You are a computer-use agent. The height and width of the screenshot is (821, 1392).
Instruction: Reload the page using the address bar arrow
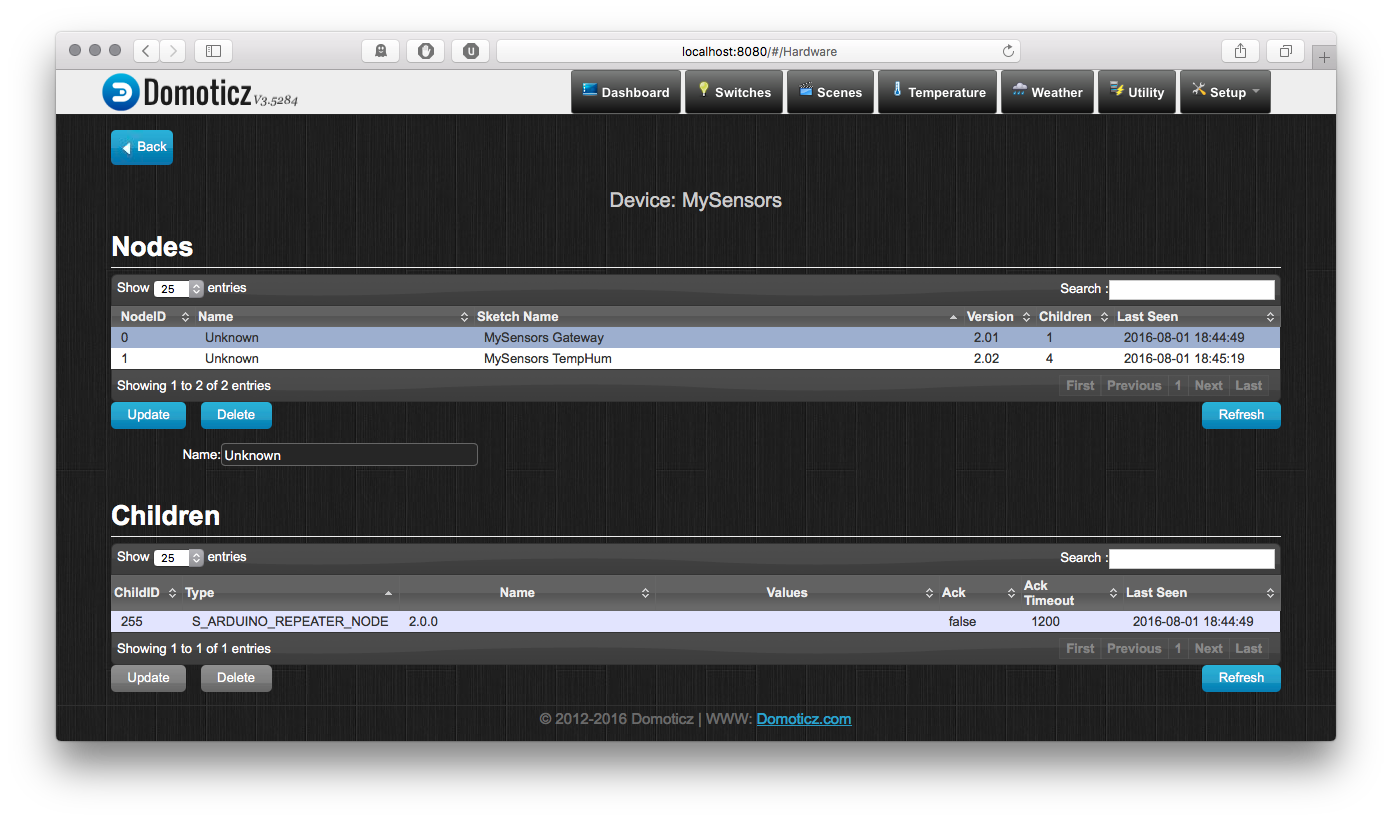pyautogui.click(x=1008, y=51)
